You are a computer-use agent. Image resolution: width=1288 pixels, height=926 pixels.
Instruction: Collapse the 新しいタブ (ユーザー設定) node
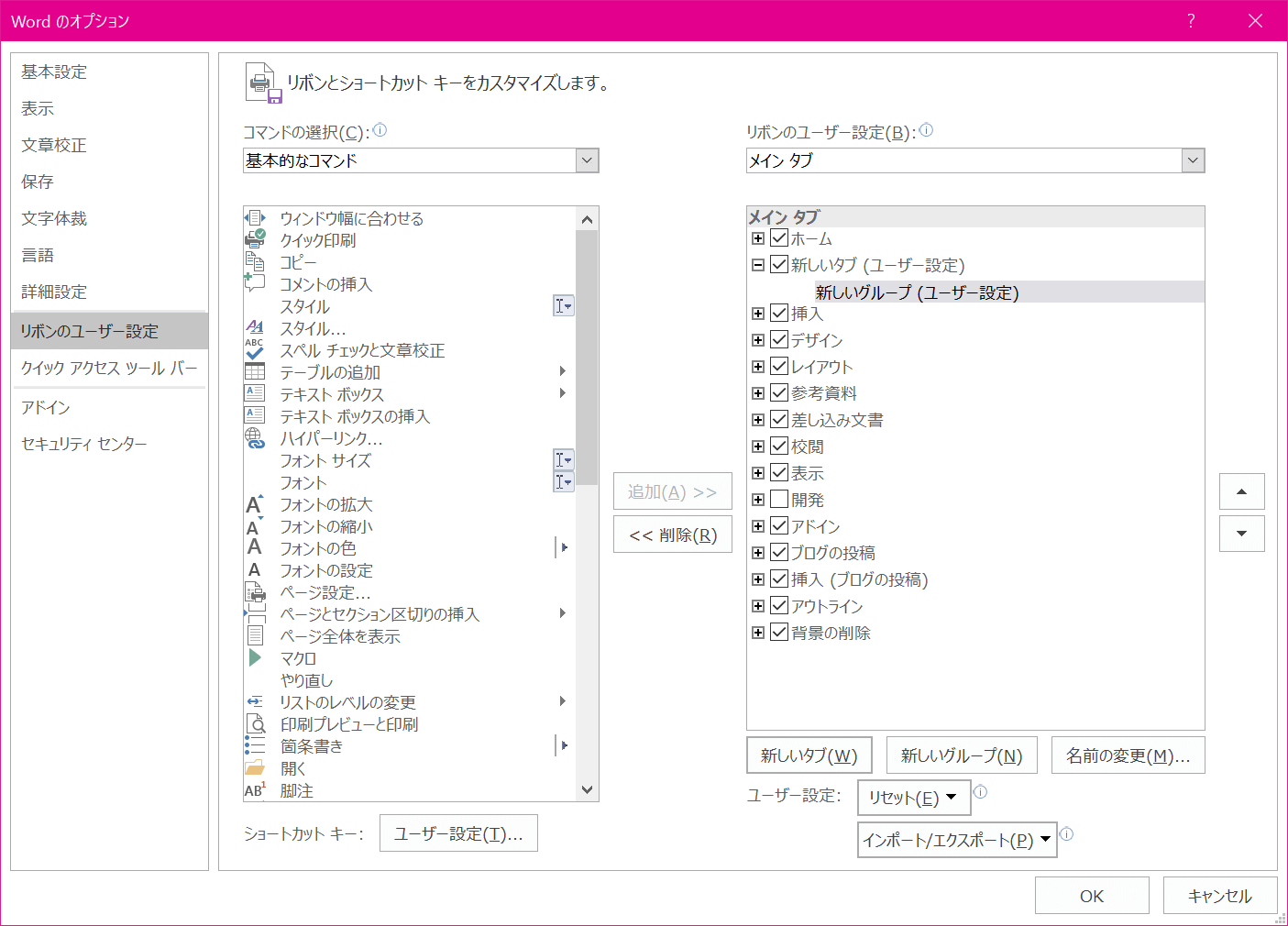[x=758, y=265]
